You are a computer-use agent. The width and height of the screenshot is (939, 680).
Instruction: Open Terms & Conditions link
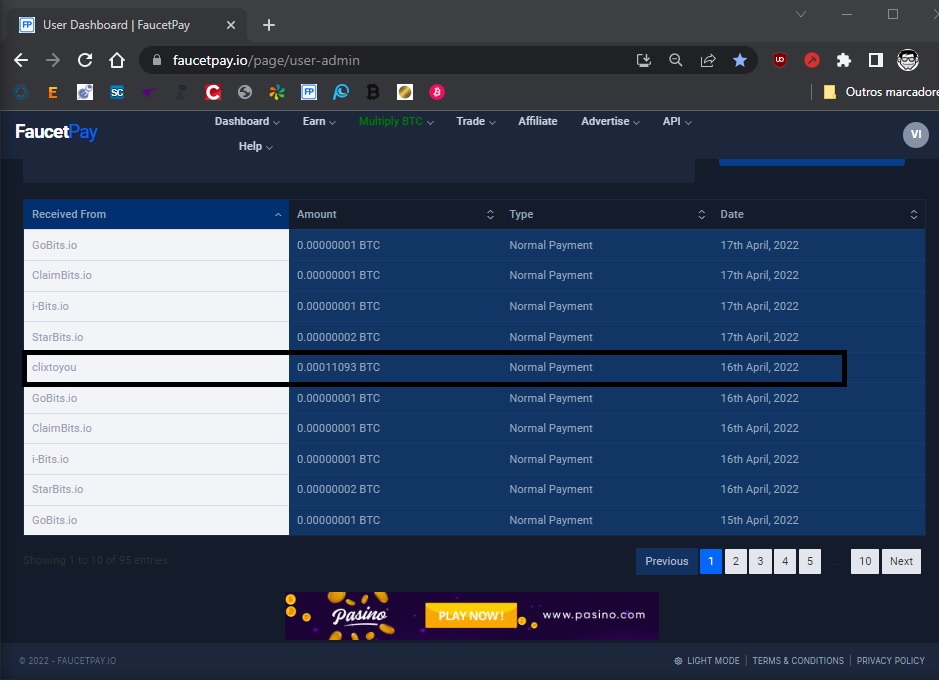(x=798, y=661)
